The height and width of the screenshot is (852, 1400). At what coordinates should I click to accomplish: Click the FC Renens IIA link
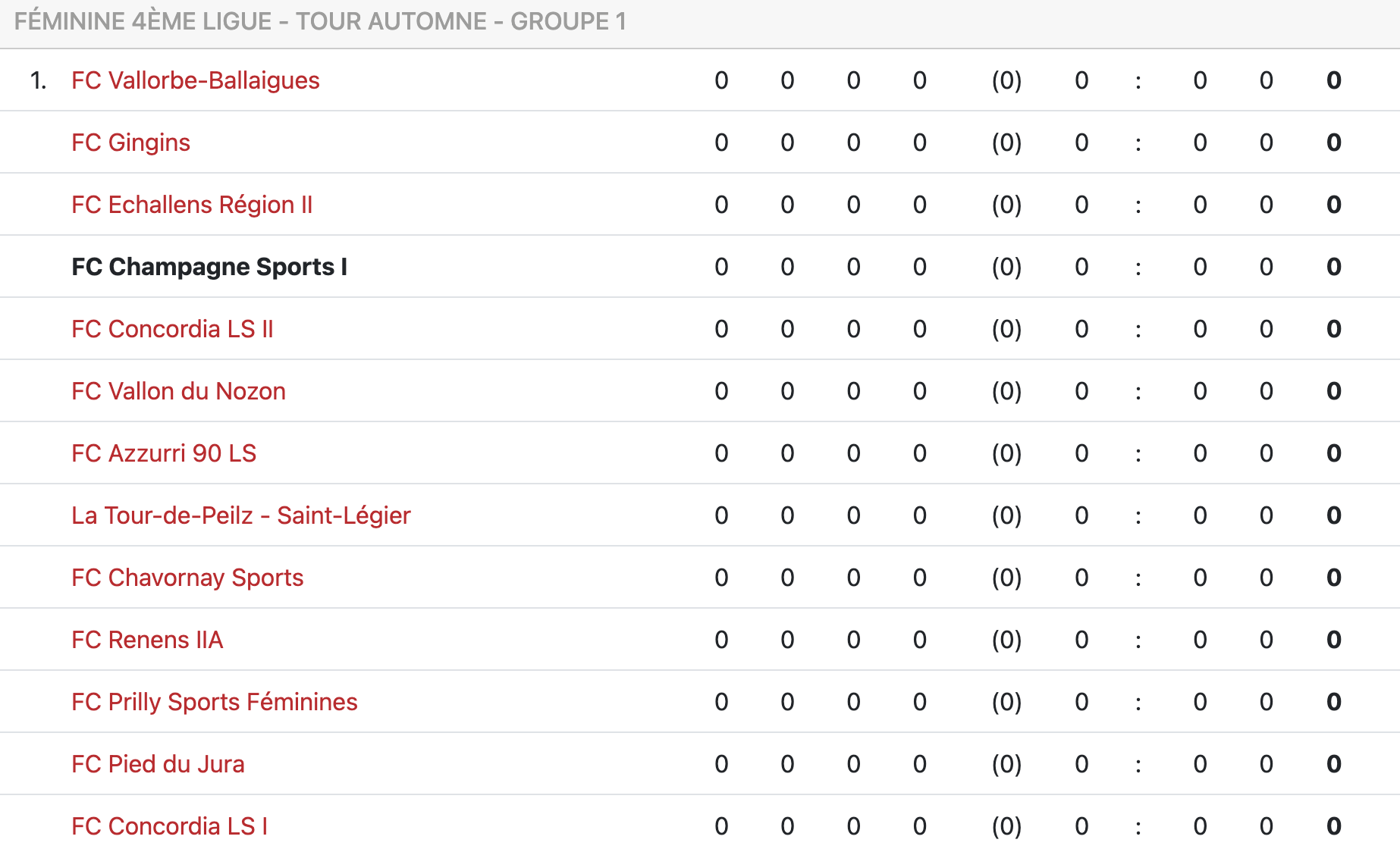pos(147,640)
